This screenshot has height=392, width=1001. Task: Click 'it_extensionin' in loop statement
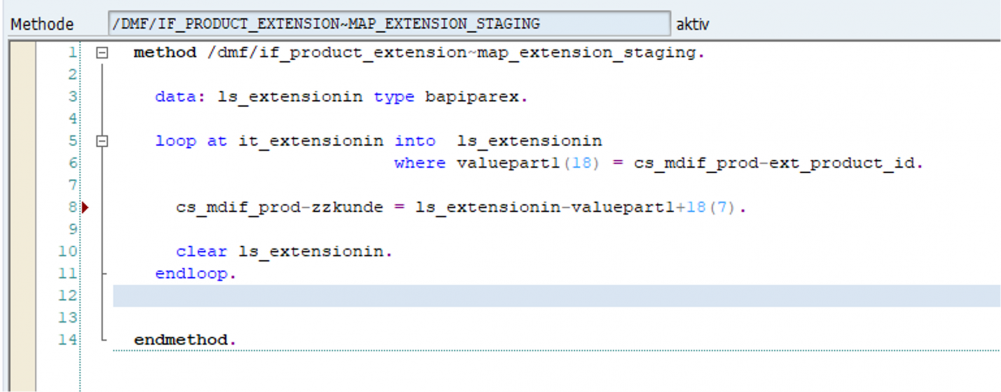312,141
